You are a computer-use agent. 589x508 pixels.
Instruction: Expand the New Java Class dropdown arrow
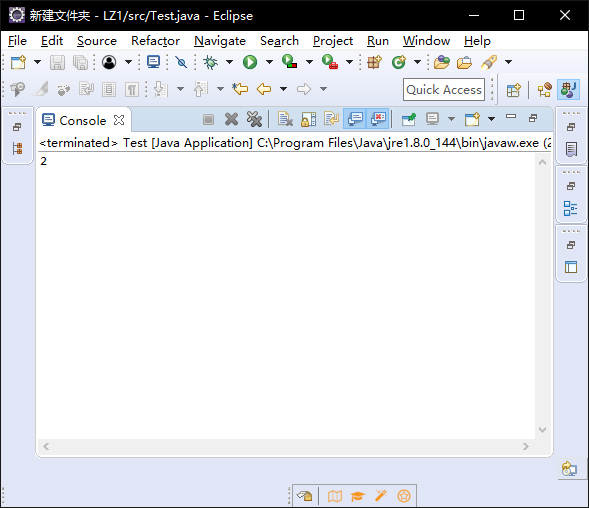pos(417,62)
